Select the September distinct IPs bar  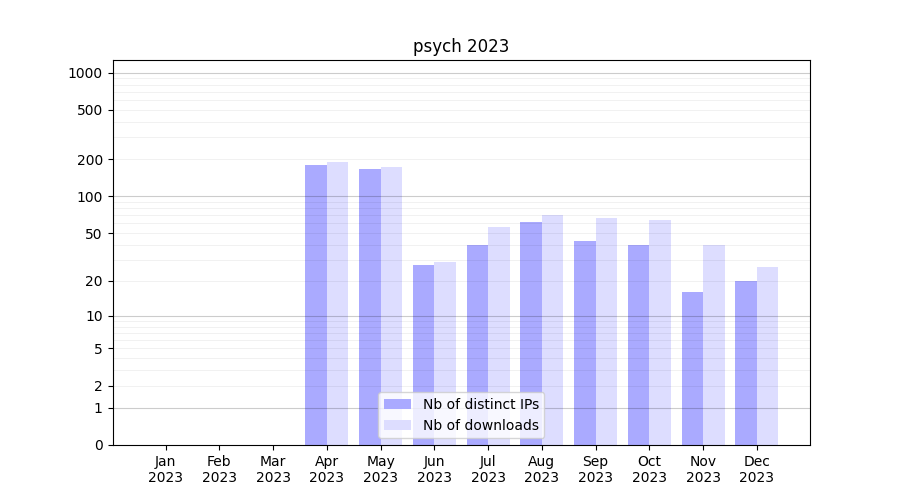585,343
